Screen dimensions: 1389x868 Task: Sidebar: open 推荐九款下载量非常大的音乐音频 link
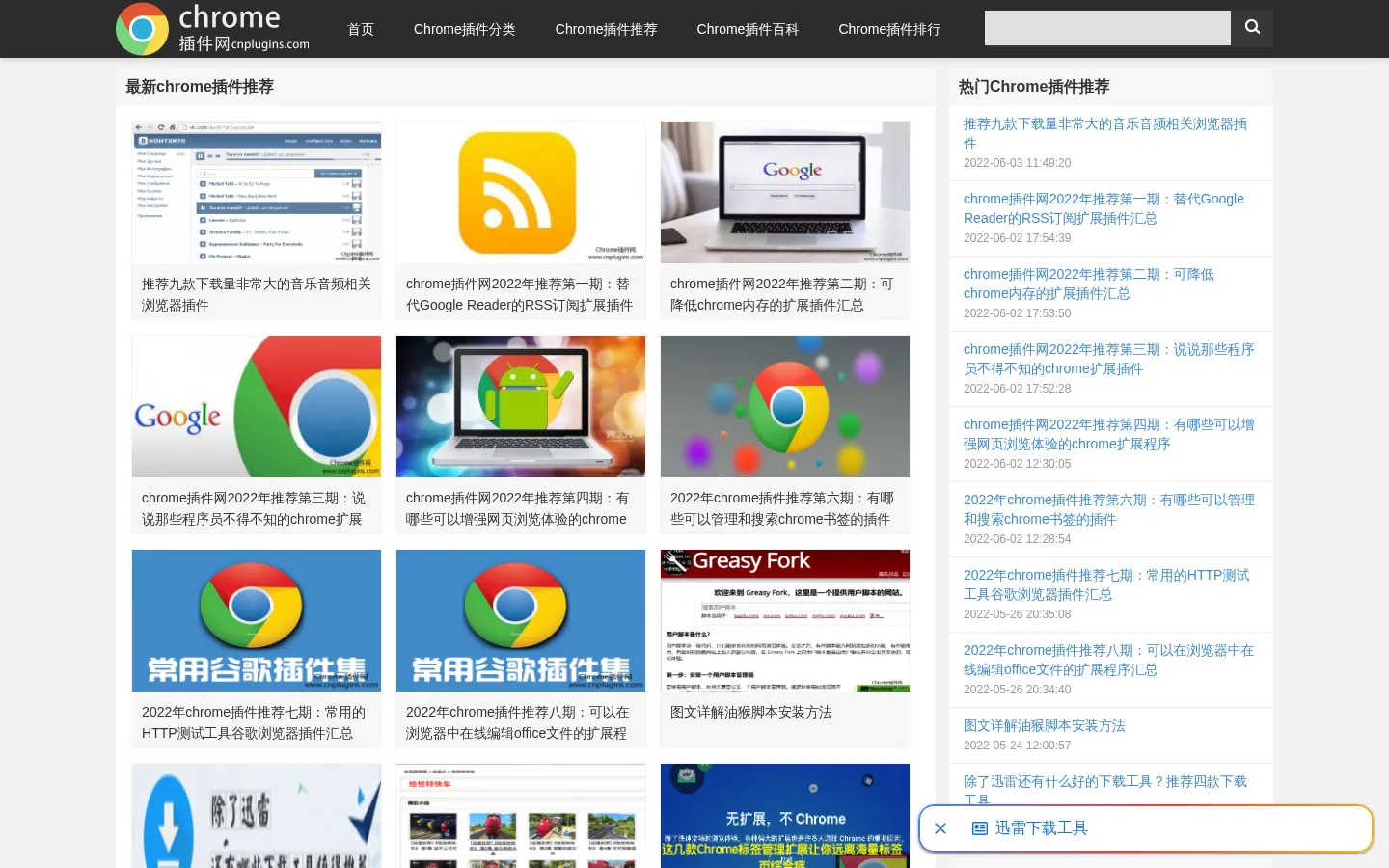(1105, 133)
